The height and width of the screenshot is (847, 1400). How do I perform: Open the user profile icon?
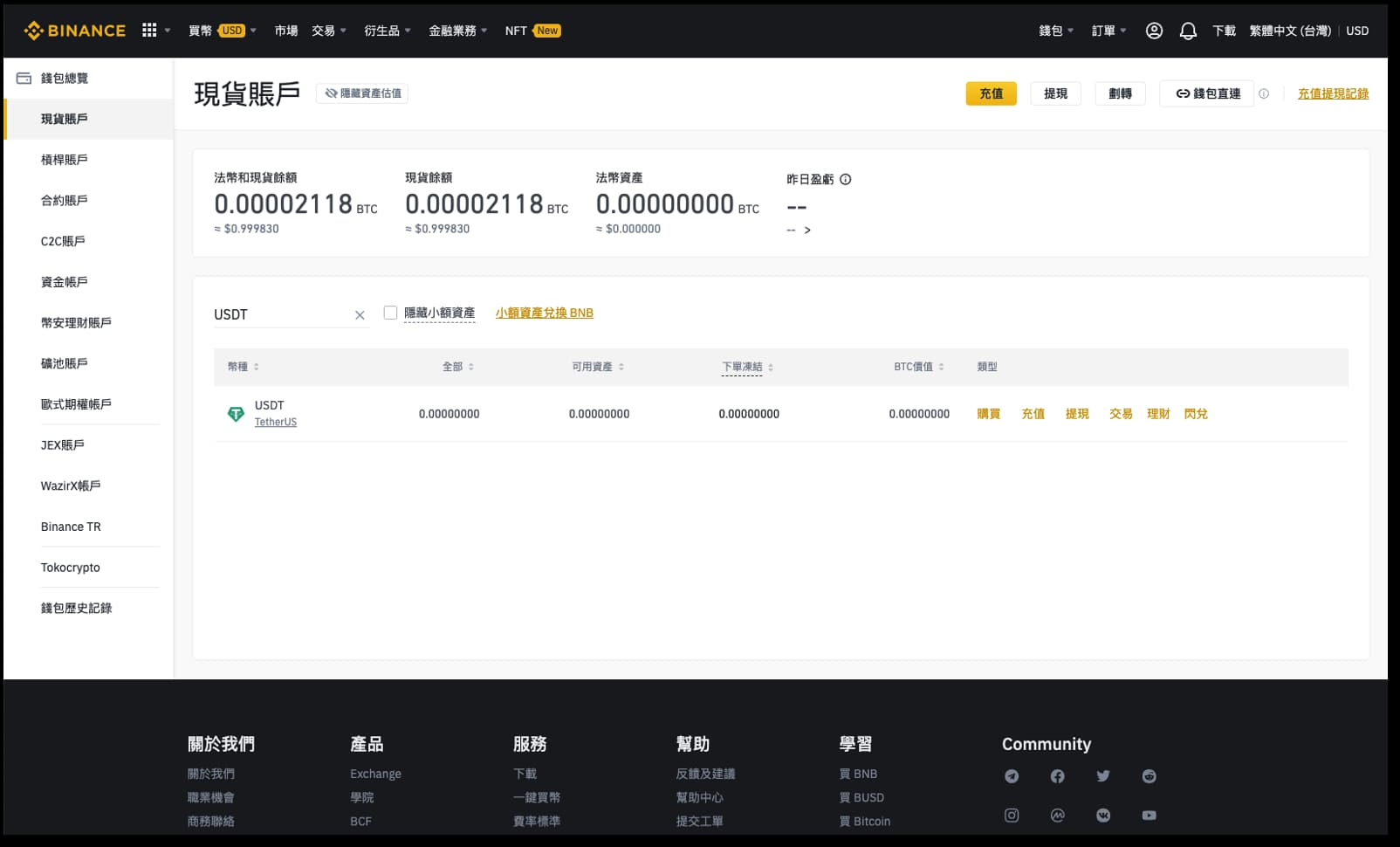point(1154,31)
